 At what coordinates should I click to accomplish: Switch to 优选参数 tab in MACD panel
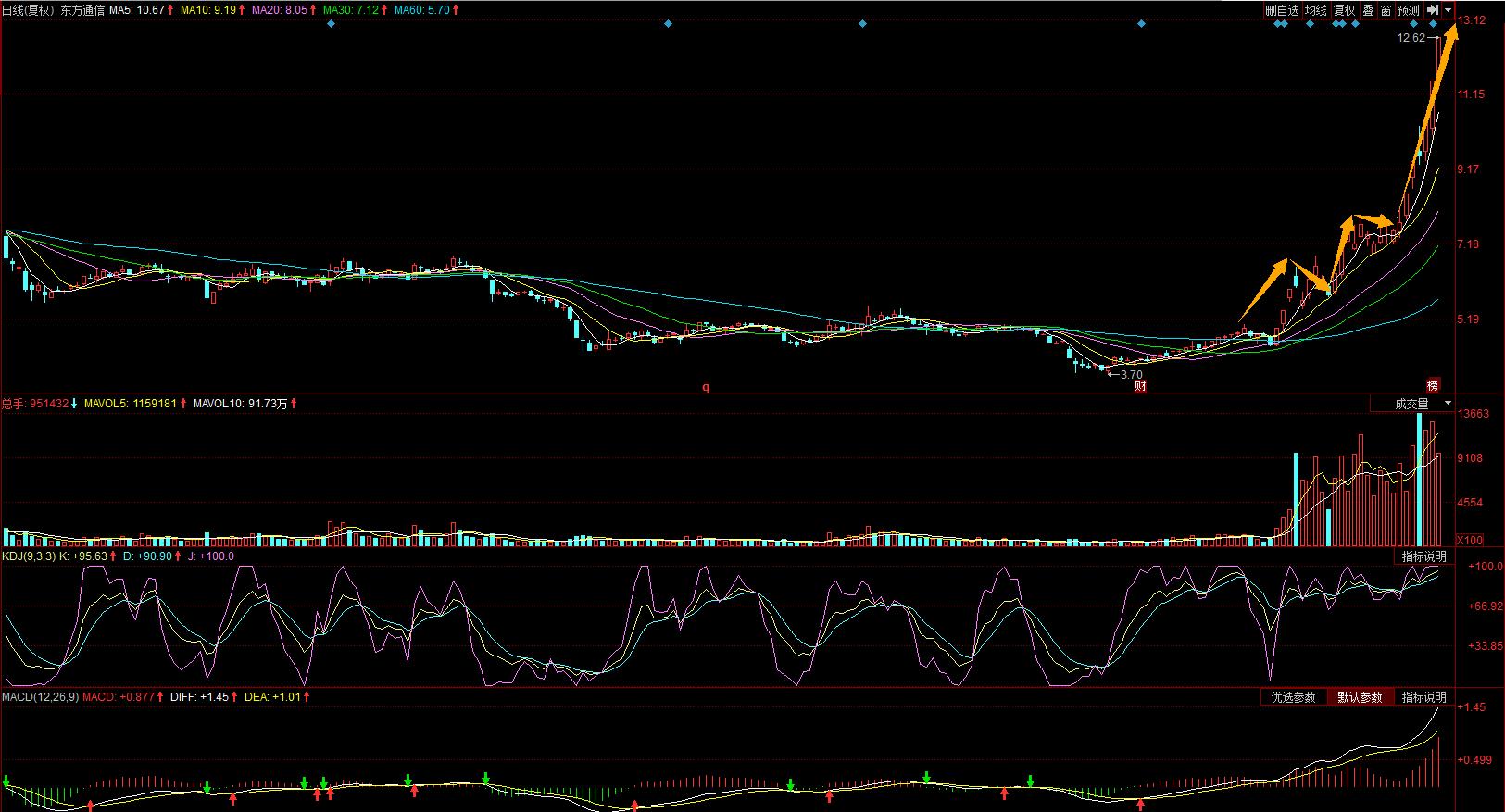coord(1293,697)
